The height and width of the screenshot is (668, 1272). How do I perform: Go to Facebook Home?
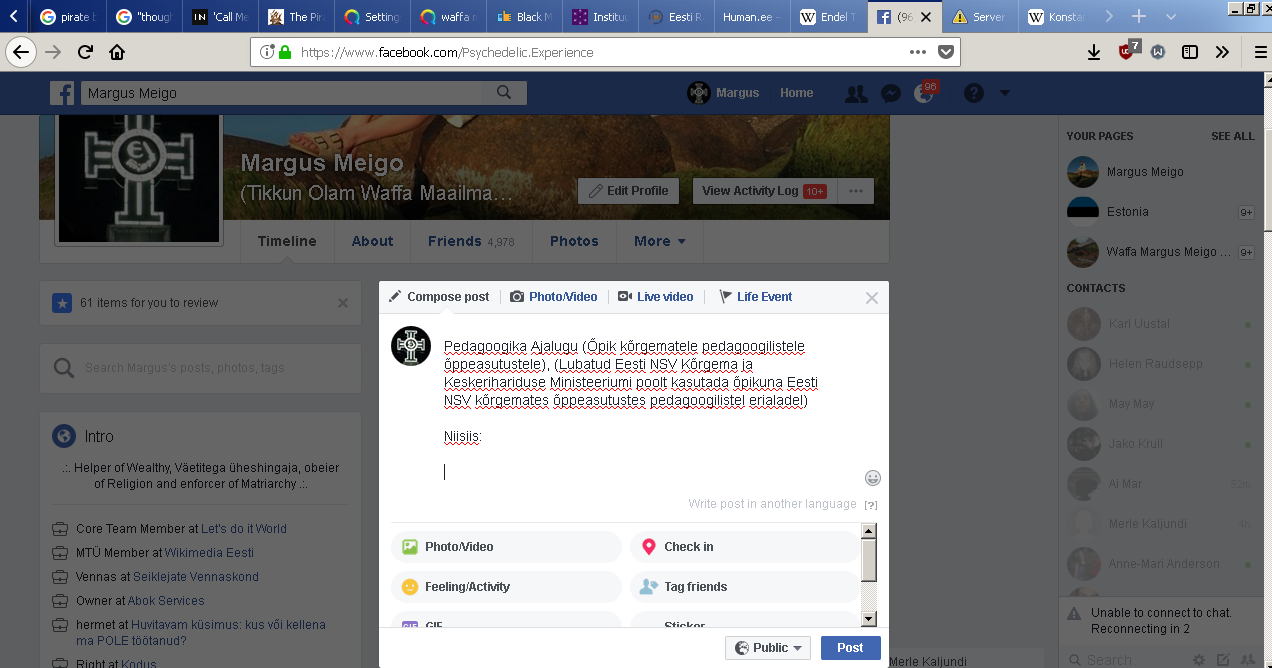796,93
